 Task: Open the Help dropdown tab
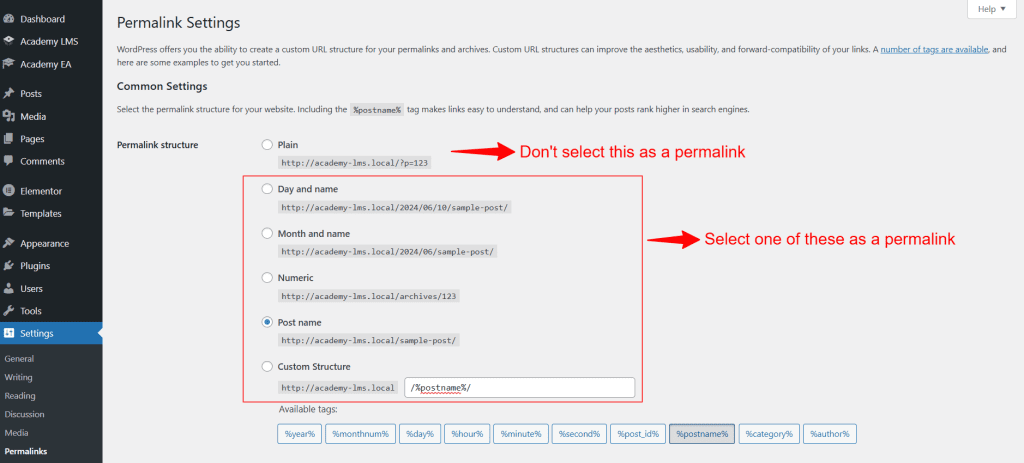pyautogui.click(x=991, y=9)
